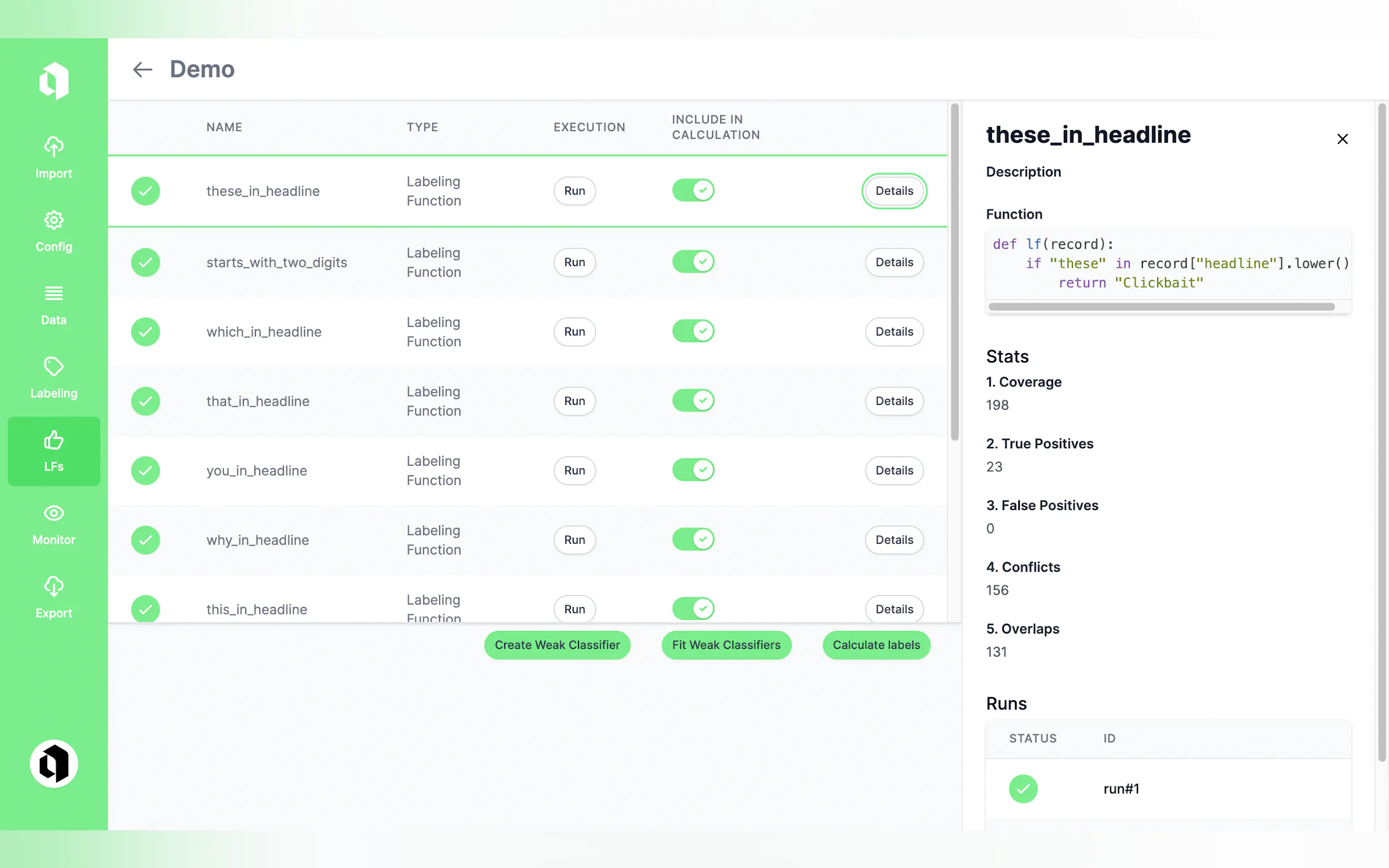The height and width of the screenshot is (868, 1389).
Task: Run the that_in_headline labeling function
Action: point(574,401)
